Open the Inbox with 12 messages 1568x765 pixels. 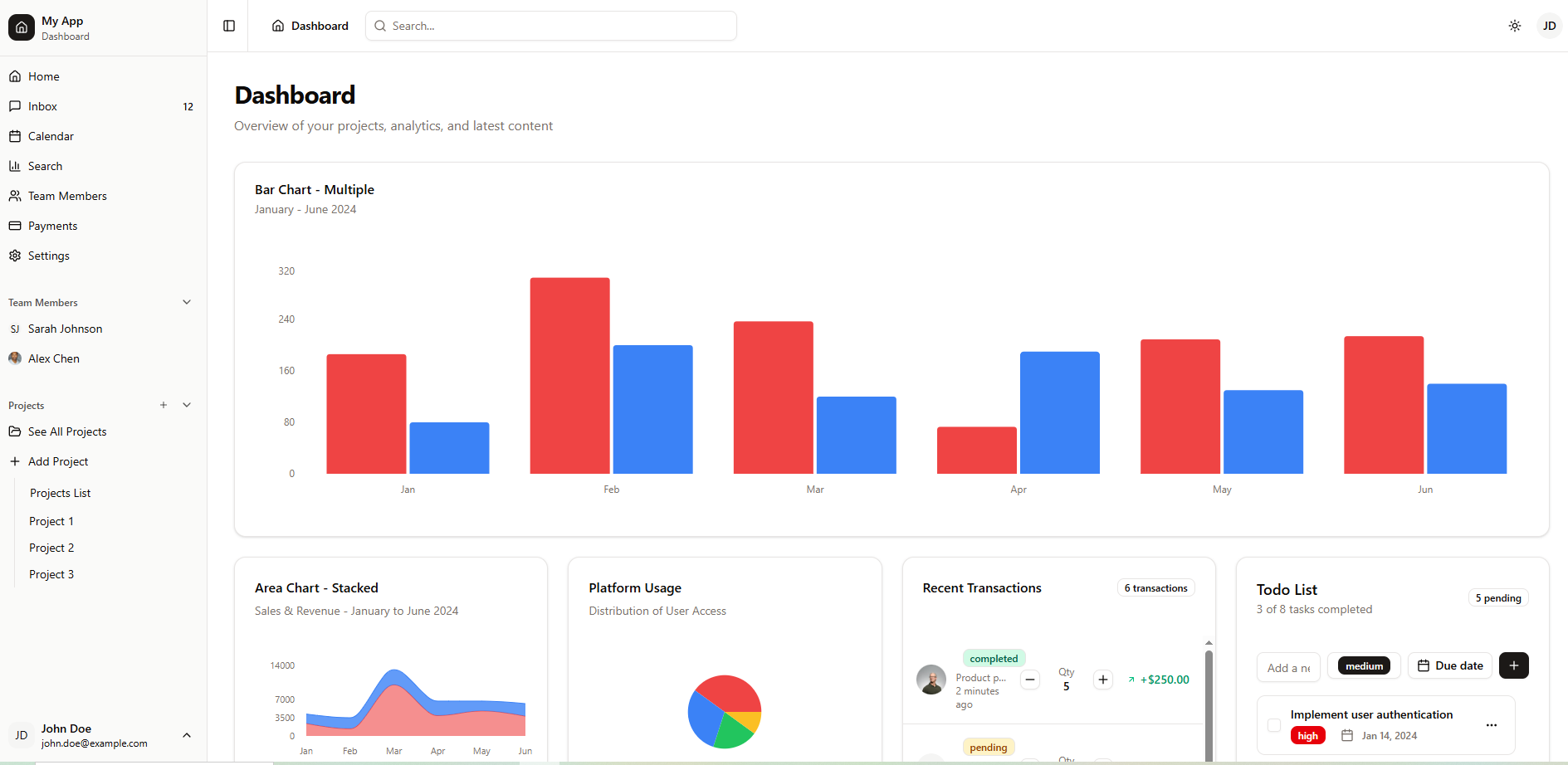[103, 106]
